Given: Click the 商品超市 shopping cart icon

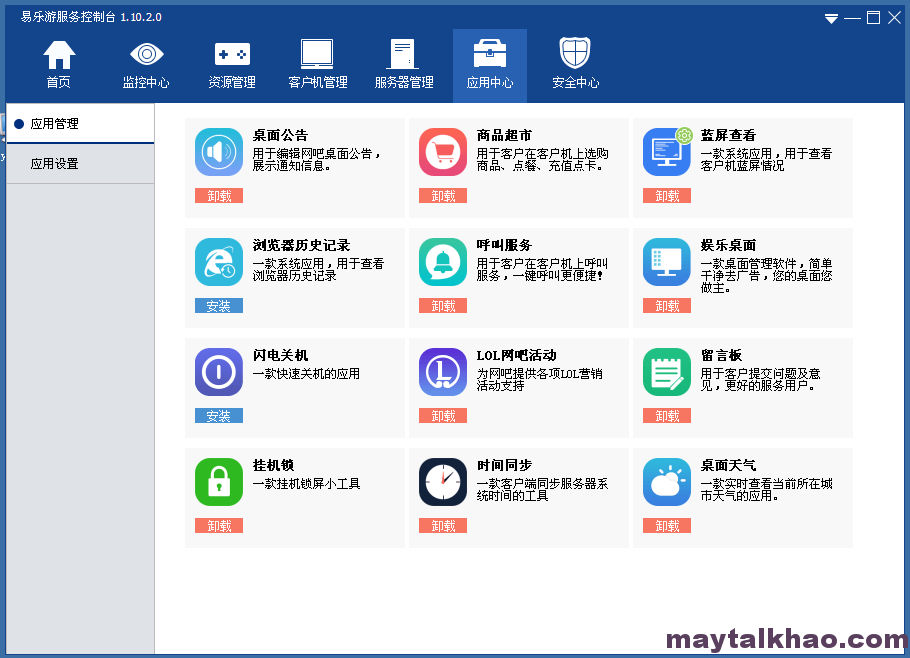Looking at the screenshot, I should [x=443, y=152].
